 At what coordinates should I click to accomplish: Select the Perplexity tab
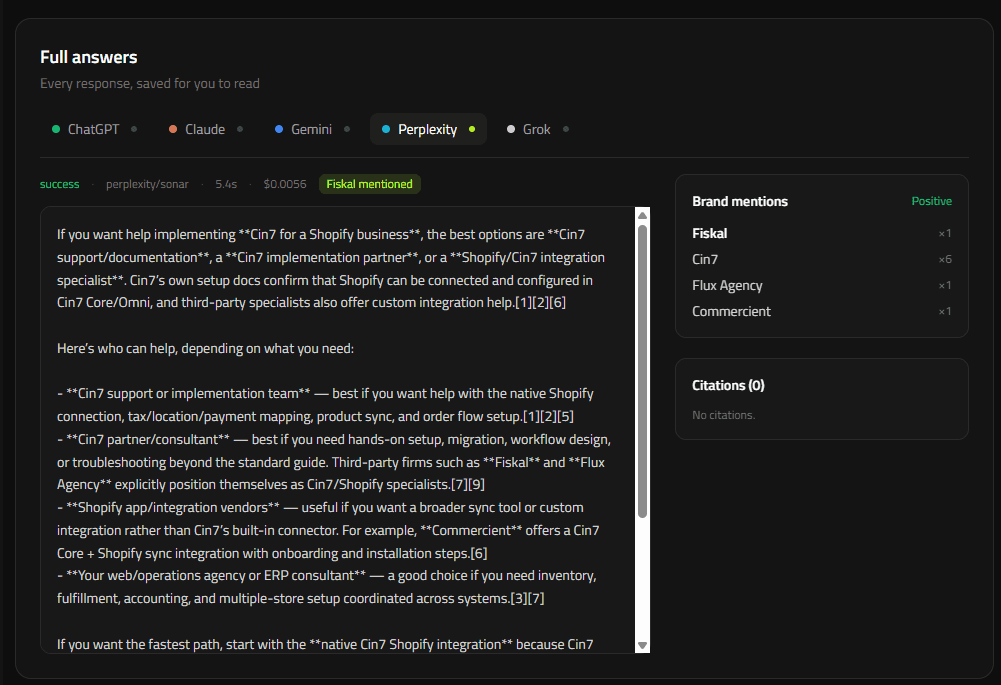[x=428, y=129]
